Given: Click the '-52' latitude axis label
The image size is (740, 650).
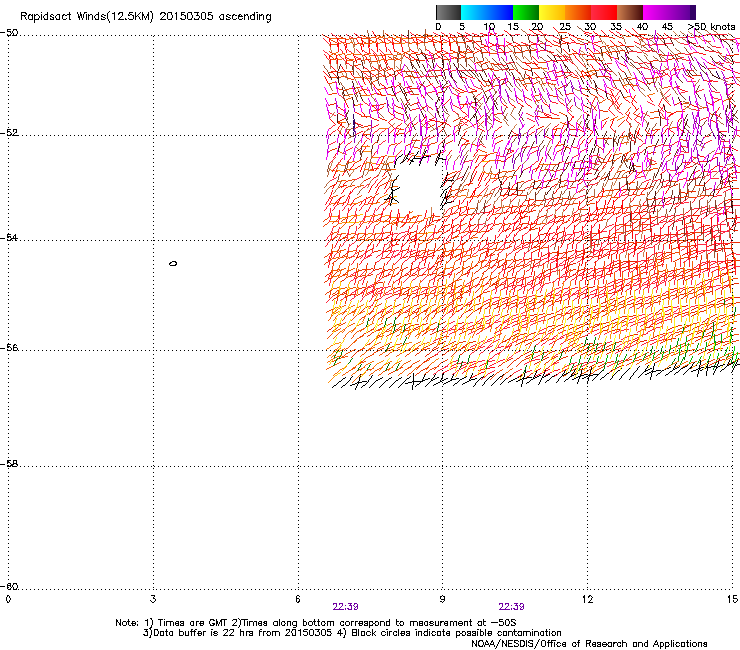Looking at the screenshot, I should [9, 133].
